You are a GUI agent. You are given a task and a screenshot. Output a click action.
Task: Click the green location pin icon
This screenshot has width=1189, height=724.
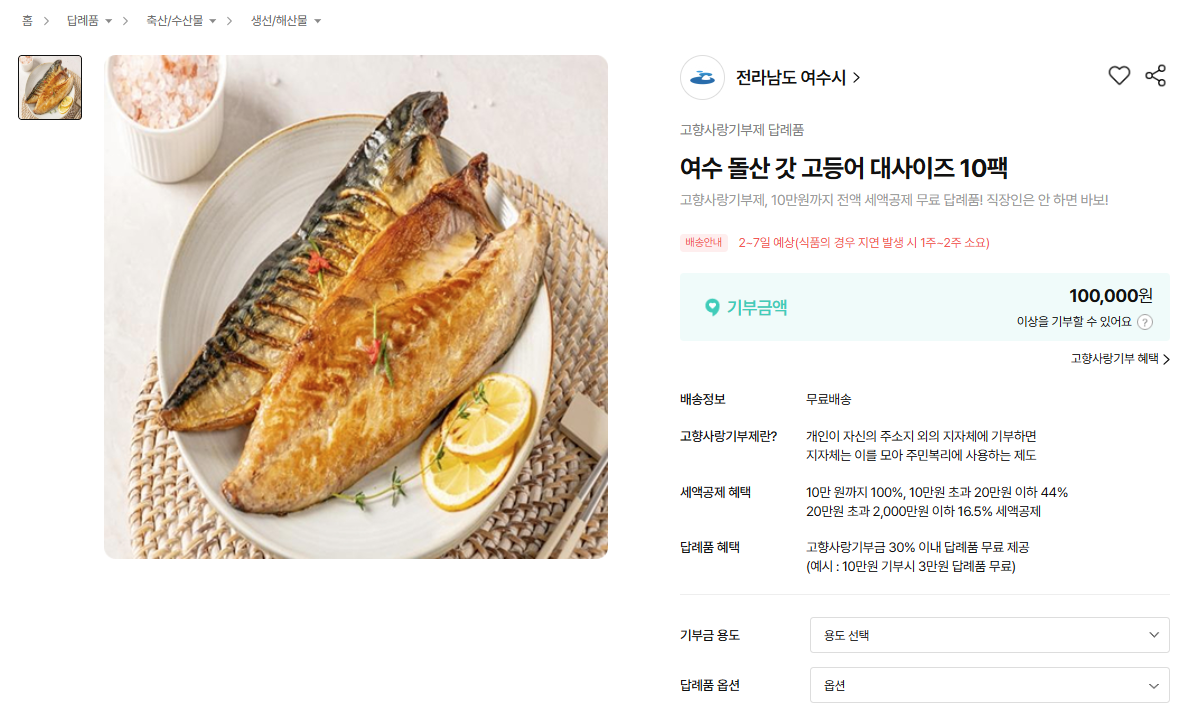click(711, 307)
